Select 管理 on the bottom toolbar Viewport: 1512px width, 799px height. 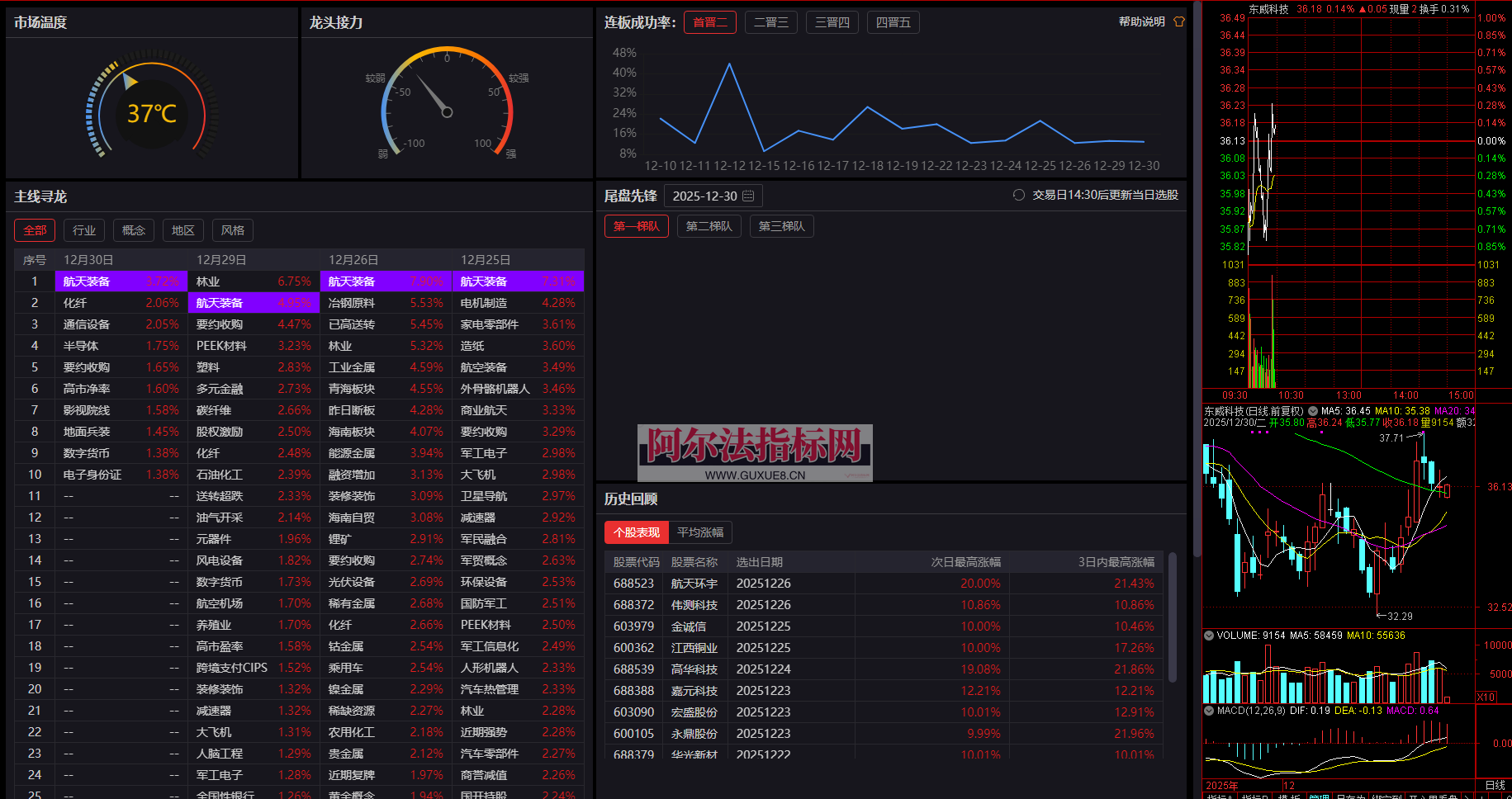1320,796
